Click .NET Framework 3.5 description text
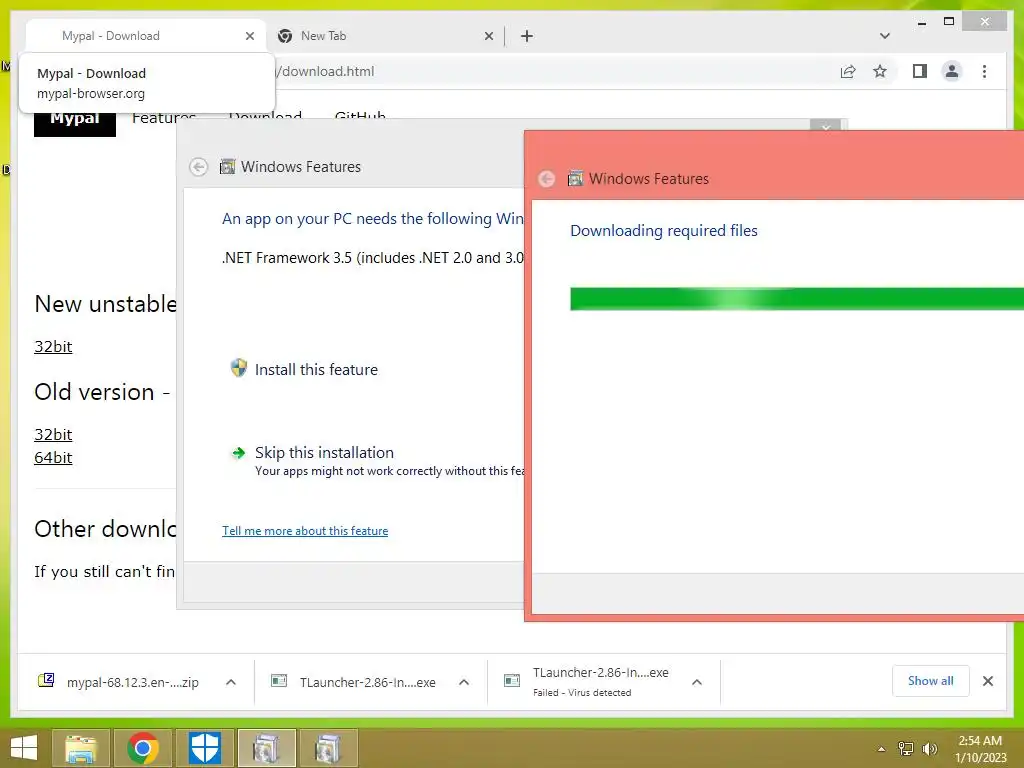The image size is (1024, 768). point(373,258)
